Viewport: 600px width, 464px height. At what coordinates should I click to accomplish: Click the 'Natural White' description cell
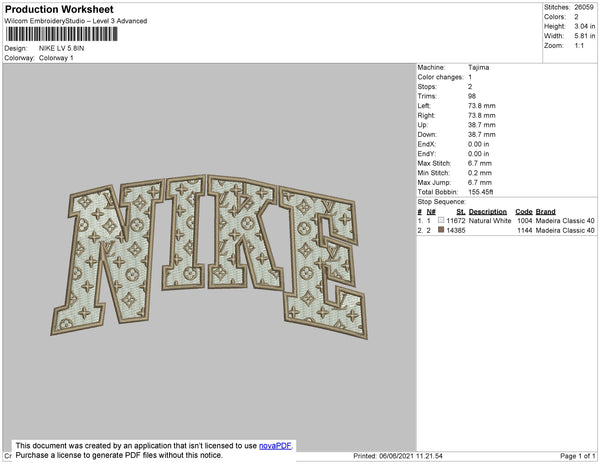[490, 221]
